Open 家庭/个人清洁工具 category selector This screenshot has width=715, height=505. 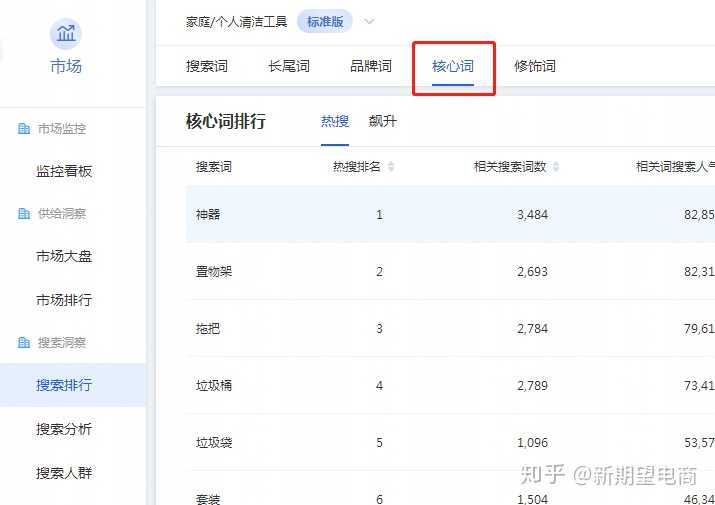(x=236, y=21)
